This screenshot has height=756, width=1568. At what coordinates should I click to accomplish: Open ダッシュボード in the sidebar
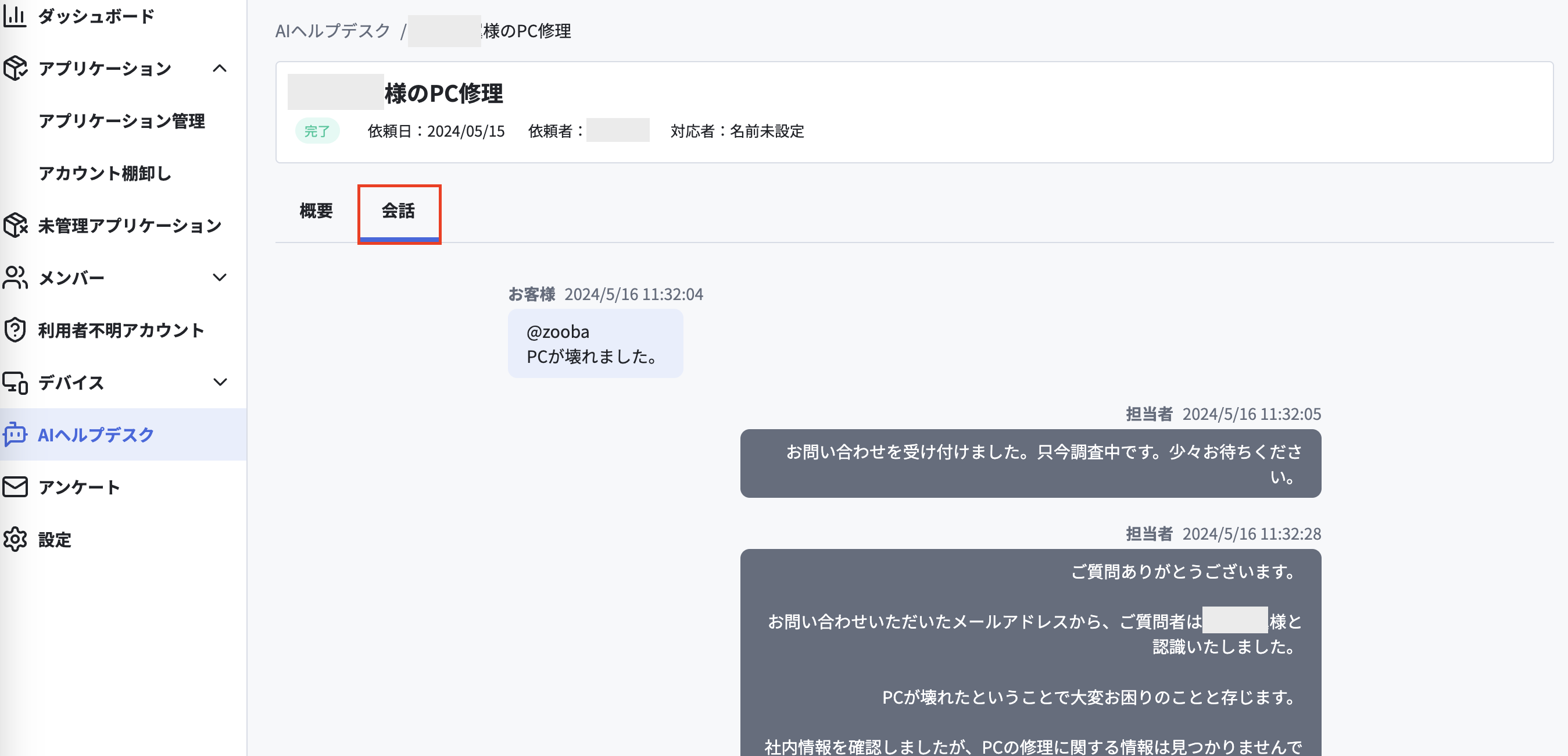[x=96, y=16]
